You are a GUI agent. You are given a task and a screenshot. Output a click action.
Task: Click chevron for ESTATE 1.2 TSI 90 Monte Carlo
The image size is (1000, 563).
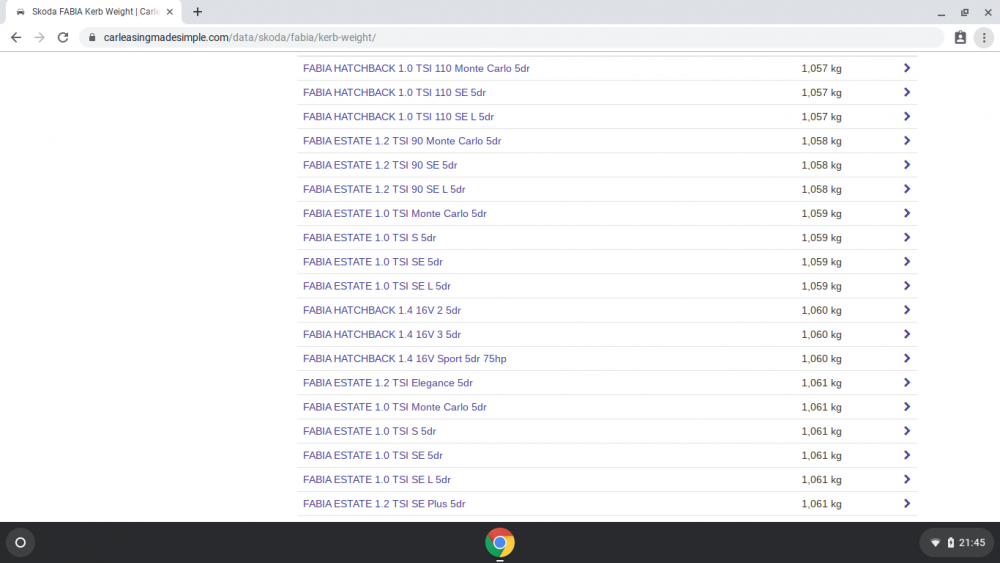(907, 141)
